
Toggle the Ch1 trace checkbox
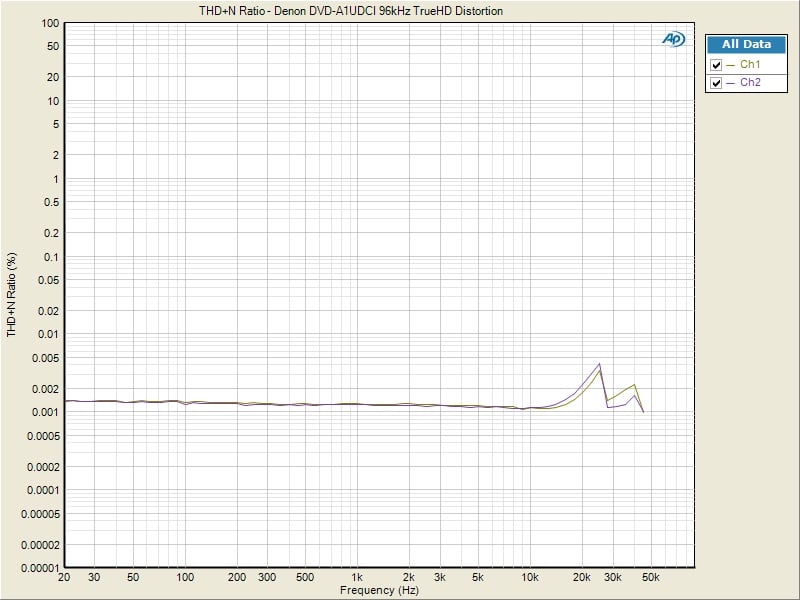(716, 65)
